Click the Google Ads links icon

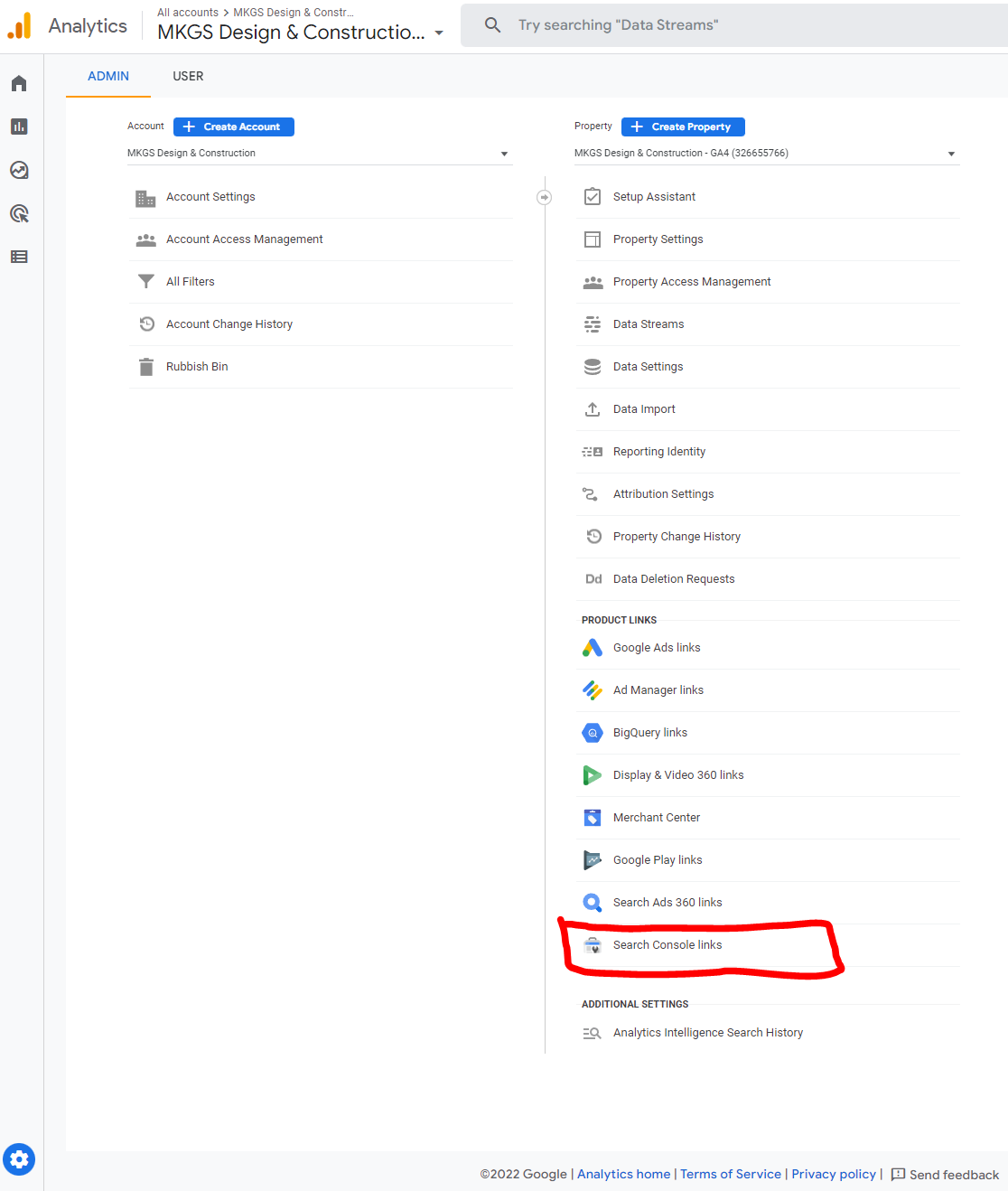[x=593, y=648]
